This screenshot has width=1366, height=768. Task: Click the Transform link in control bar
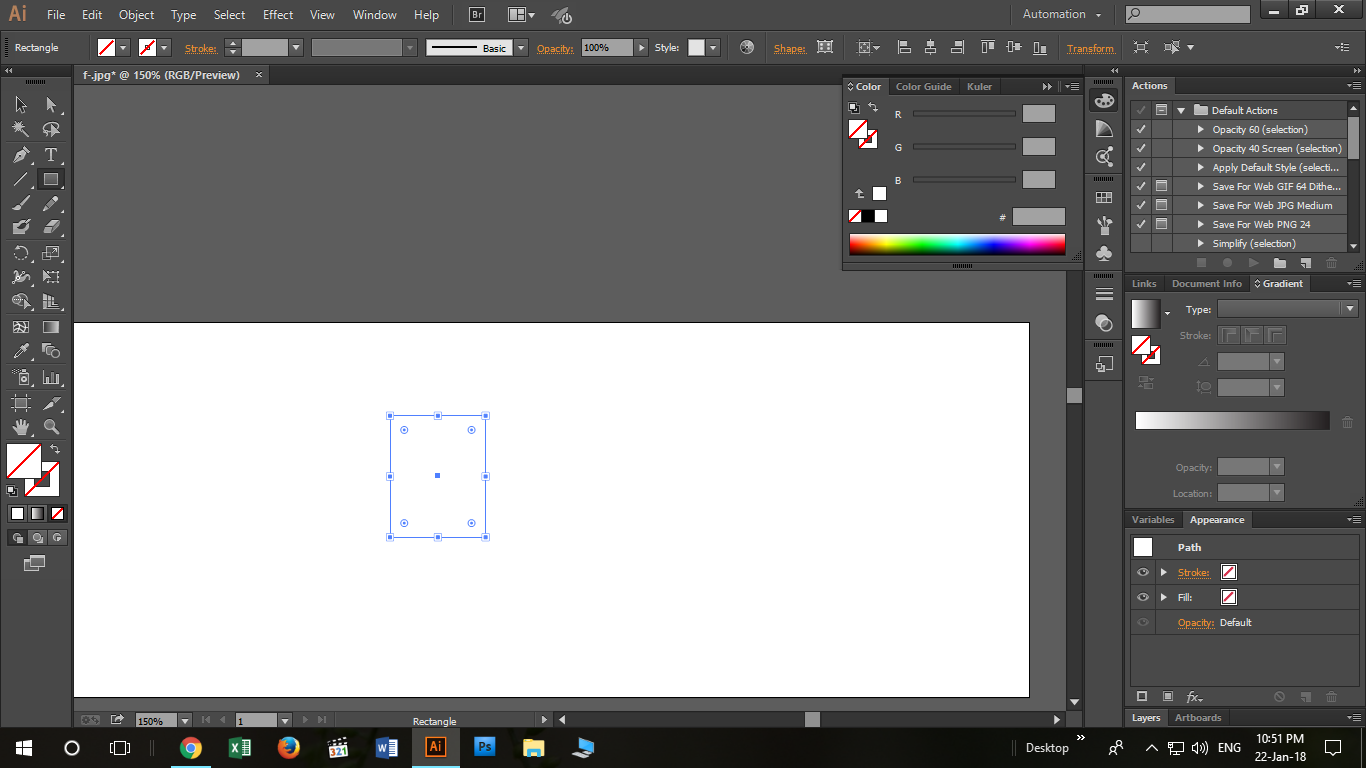click(x=1090, y=48)
